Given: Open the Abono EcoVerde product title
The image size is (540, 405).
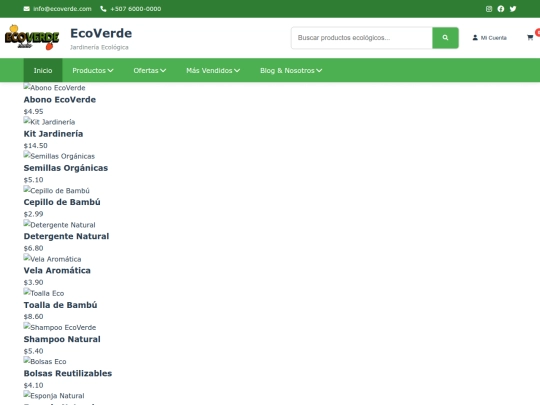Looking at the screenshot, I should tap(60, 100).
